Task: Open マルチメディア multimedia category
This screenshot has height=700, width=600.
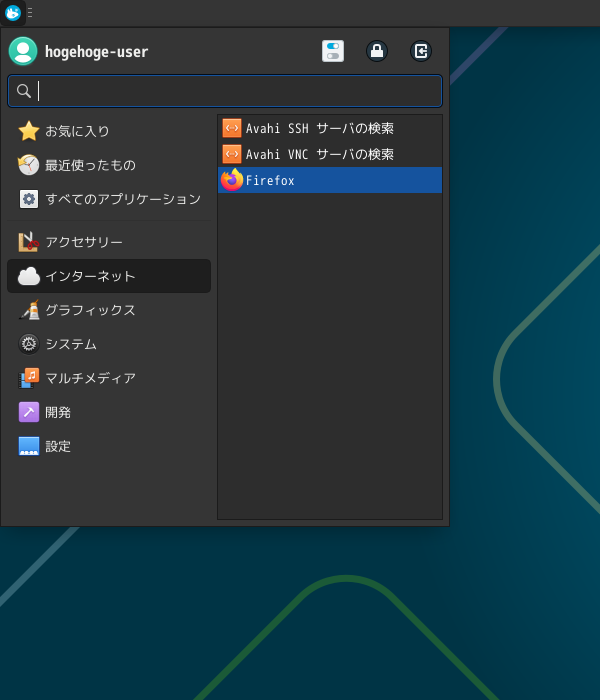Action: point(90,378)
